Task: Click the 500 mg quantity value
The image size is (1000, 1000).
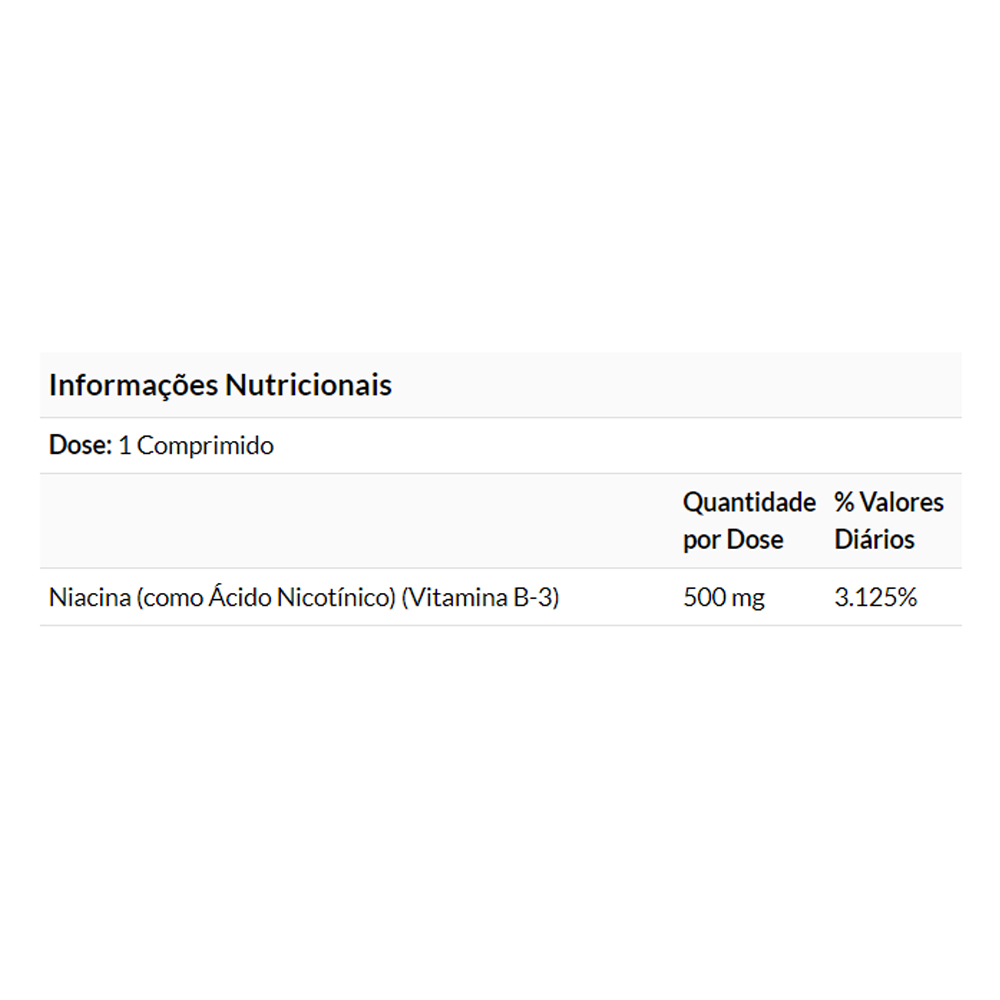Action: coord(724,598)
